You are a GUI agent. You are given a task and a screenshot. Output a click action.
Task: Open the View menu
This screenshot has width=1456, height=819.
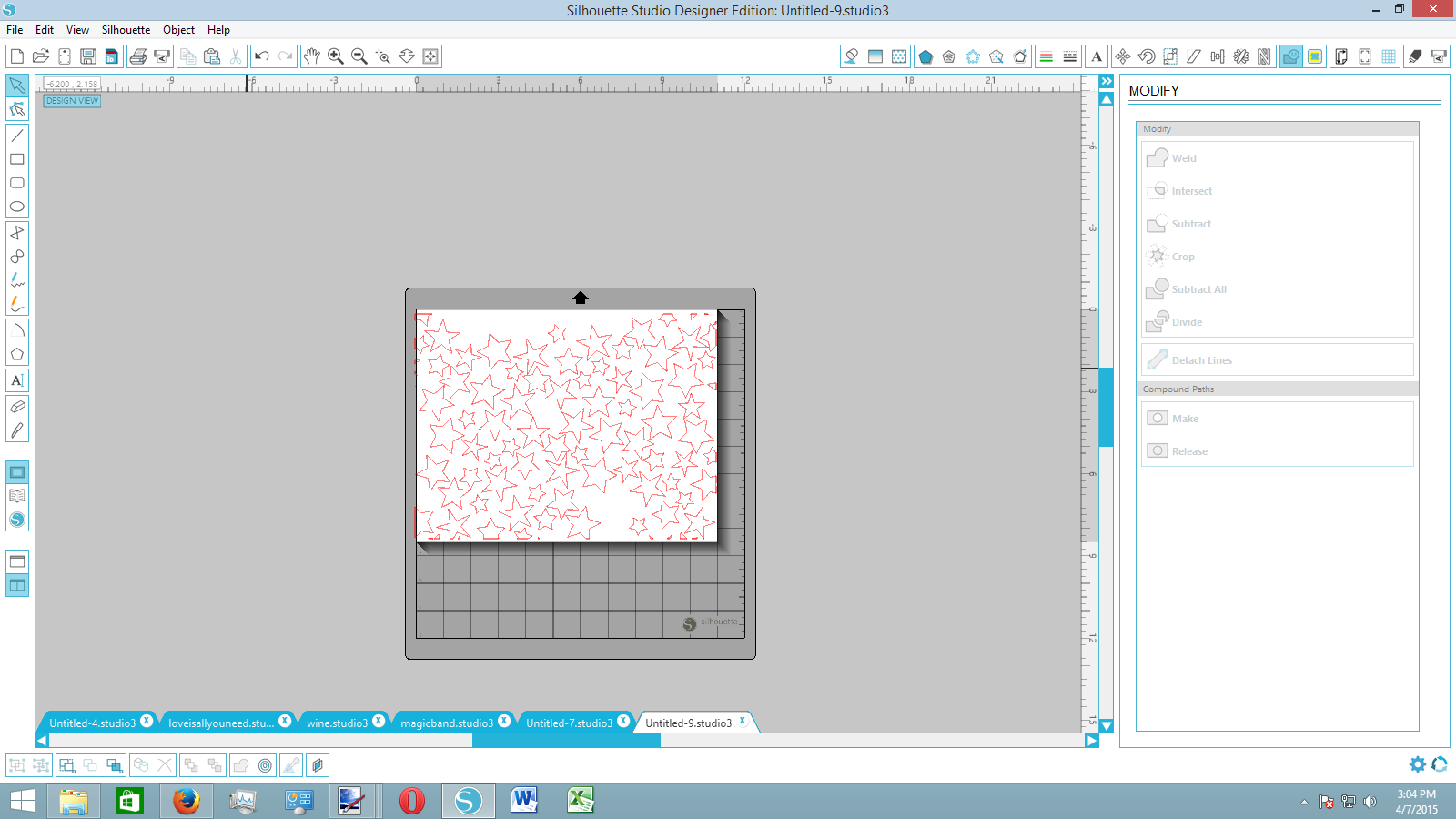(x=77, y=30)
